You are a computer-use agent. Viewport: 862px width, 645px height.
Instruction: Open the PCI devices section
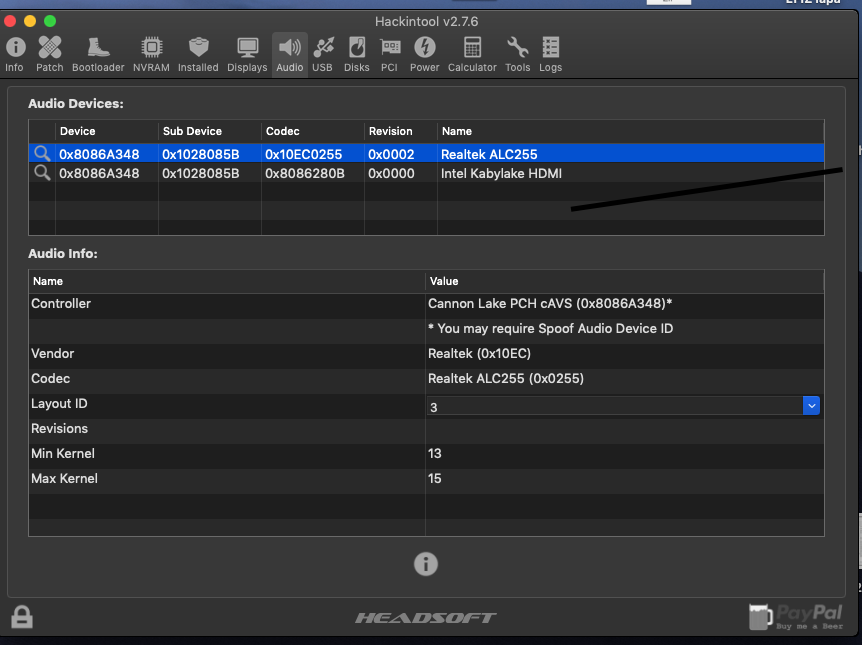pyautogui.click(x=390, y=54)
